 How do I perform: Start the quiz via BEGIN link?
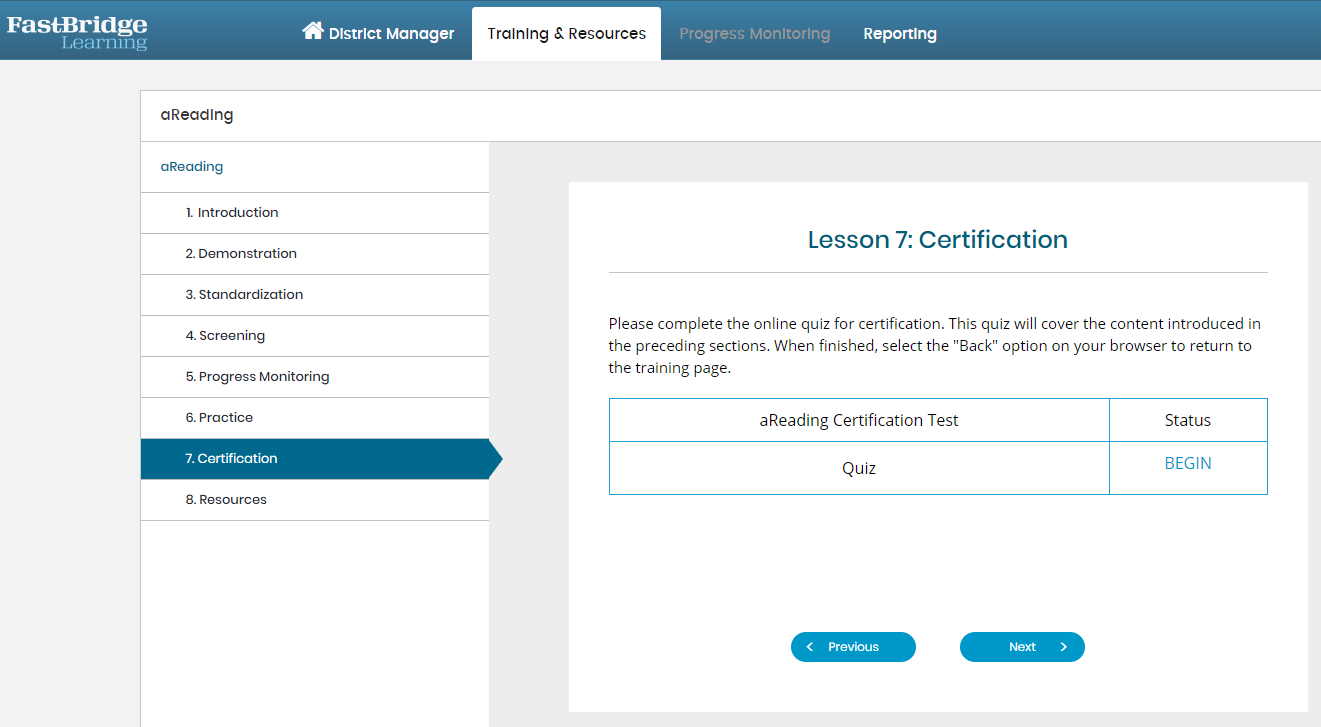[x=1188, y=463]
